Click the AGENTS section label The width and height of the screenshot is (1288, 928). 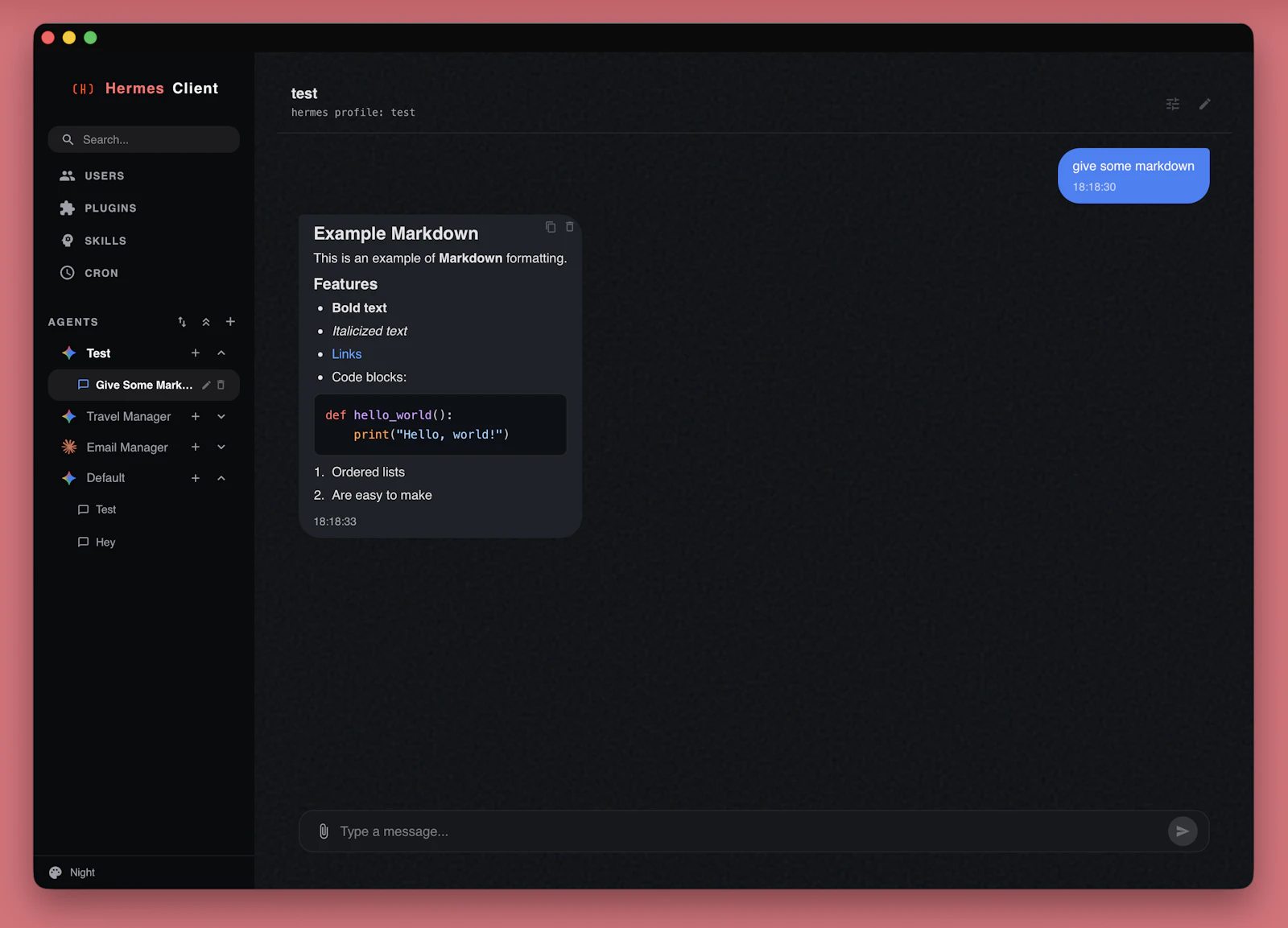pos(73,322)
